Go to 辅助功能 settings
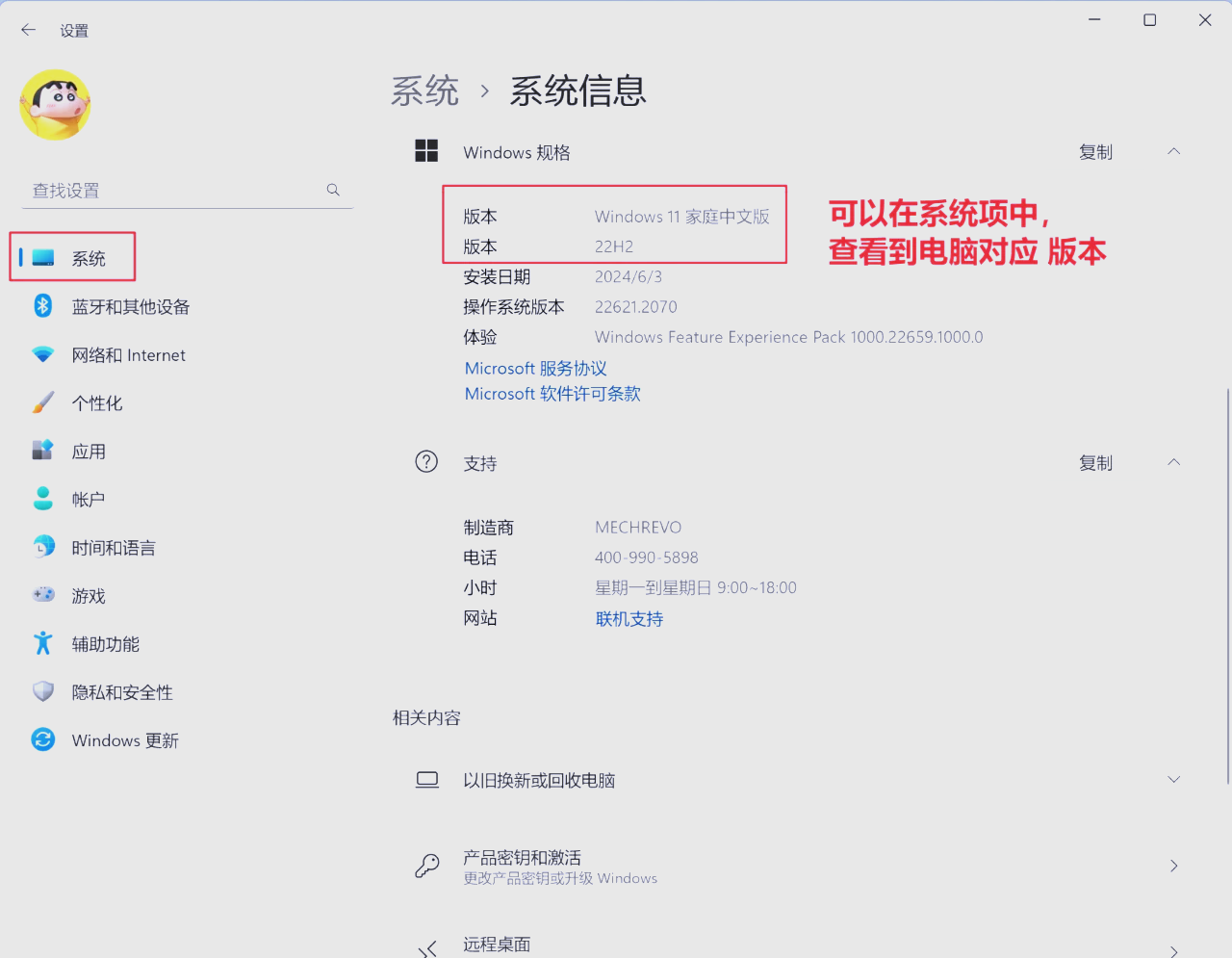The height and width of the screenshot is (958, 1232). pyautogui.click(x=106, y=644)
